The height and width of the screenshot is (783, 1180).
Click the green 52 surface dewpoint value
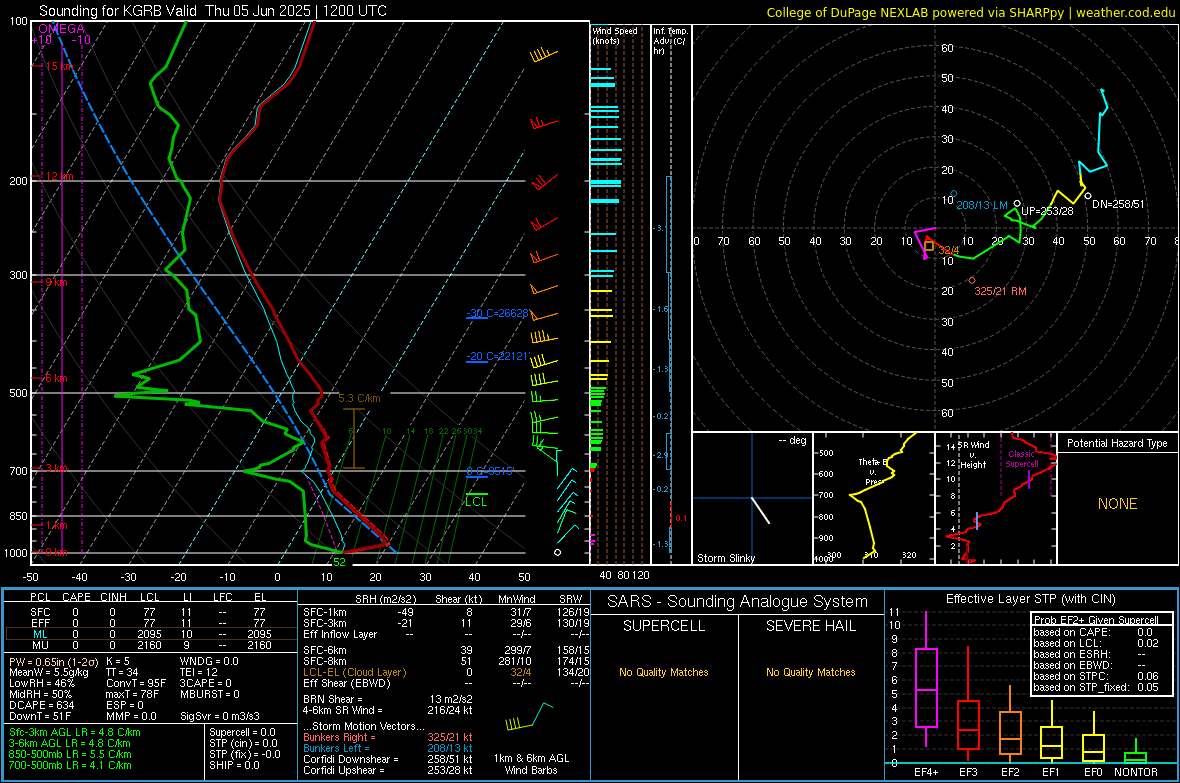click(339, 562)
